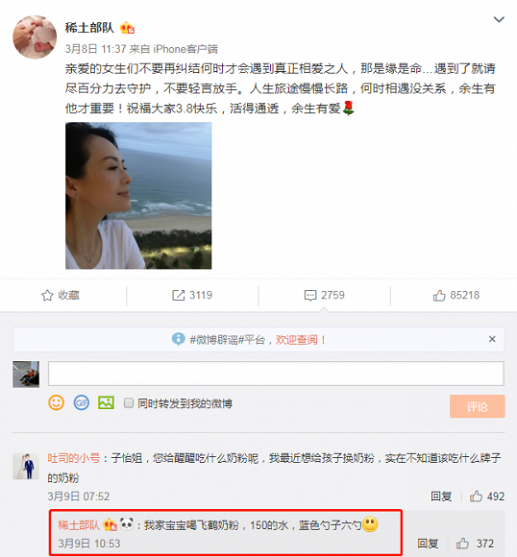This screenshot has width=517, height=557.
Task: Enlarge the seaside photo in the post
Action: pos(139,196)
